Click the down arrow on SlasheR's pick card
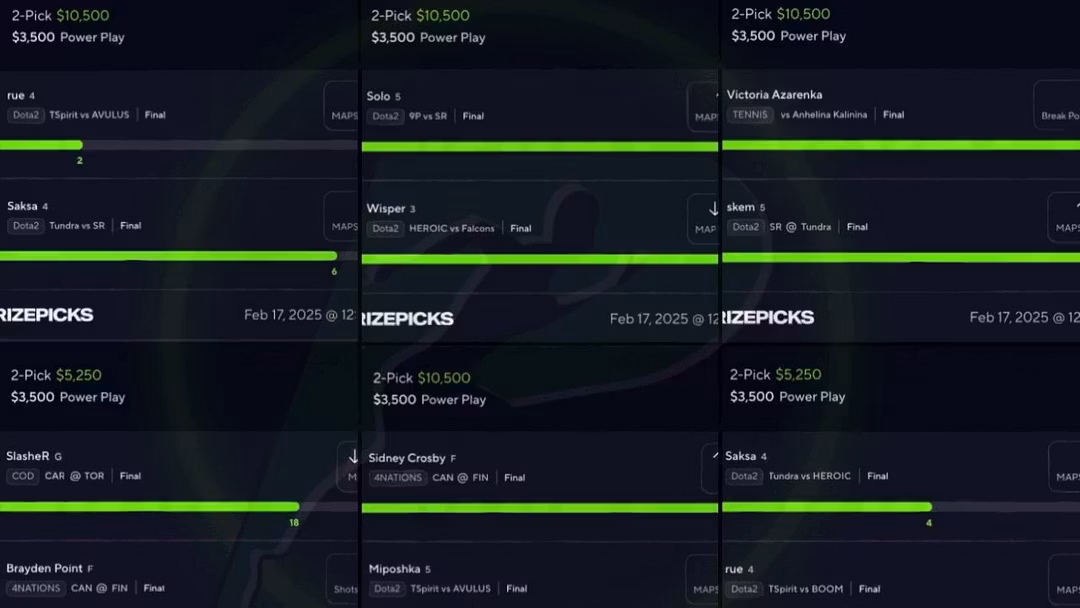The height and width of the screenshot is (608, 1080). [353, 457]
